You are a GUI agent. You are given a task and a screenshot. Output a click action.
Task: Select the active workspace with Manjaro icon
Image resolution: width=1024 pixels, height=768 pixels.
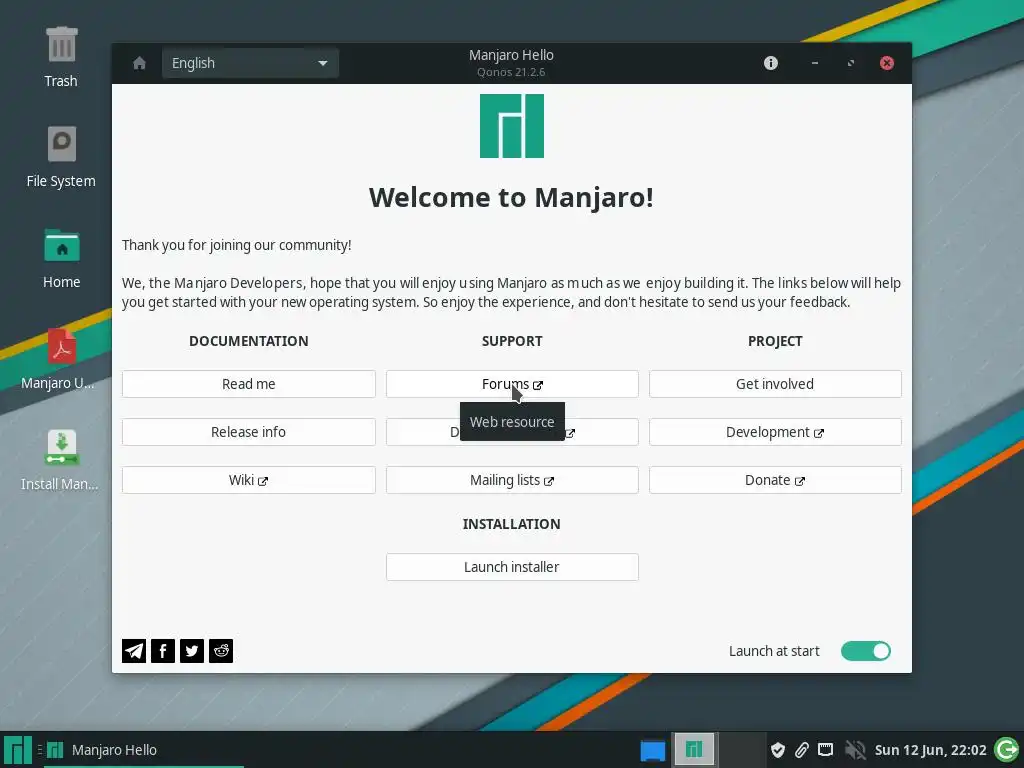[x=694, y=750]
